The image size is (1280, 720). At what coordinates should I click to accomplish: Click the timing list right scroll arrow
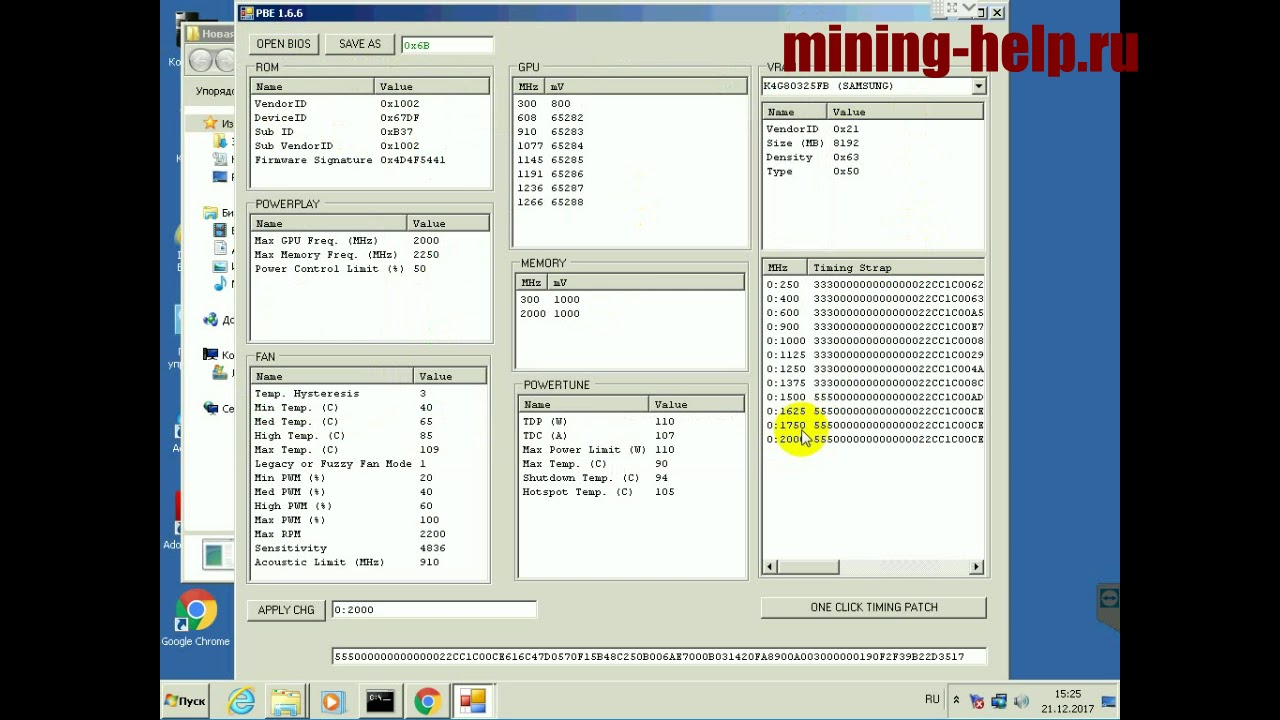[x=977, y=567]
